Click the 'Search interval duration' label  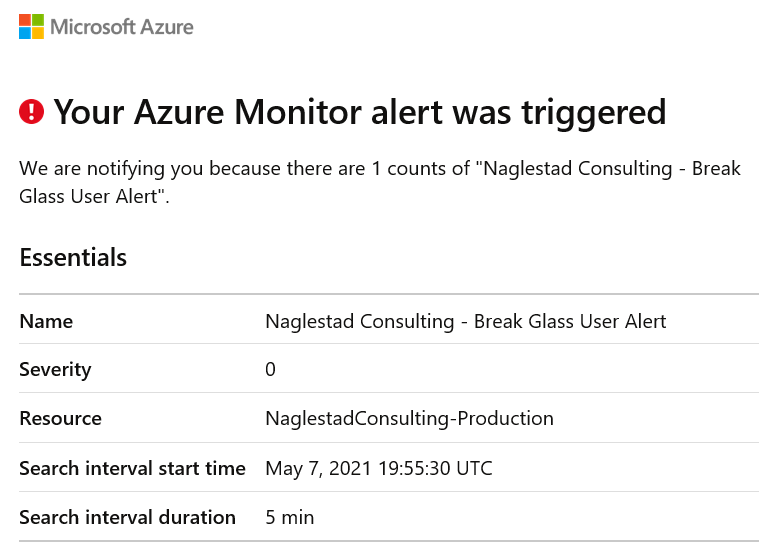pyautogui.click(x=128, y=517)
